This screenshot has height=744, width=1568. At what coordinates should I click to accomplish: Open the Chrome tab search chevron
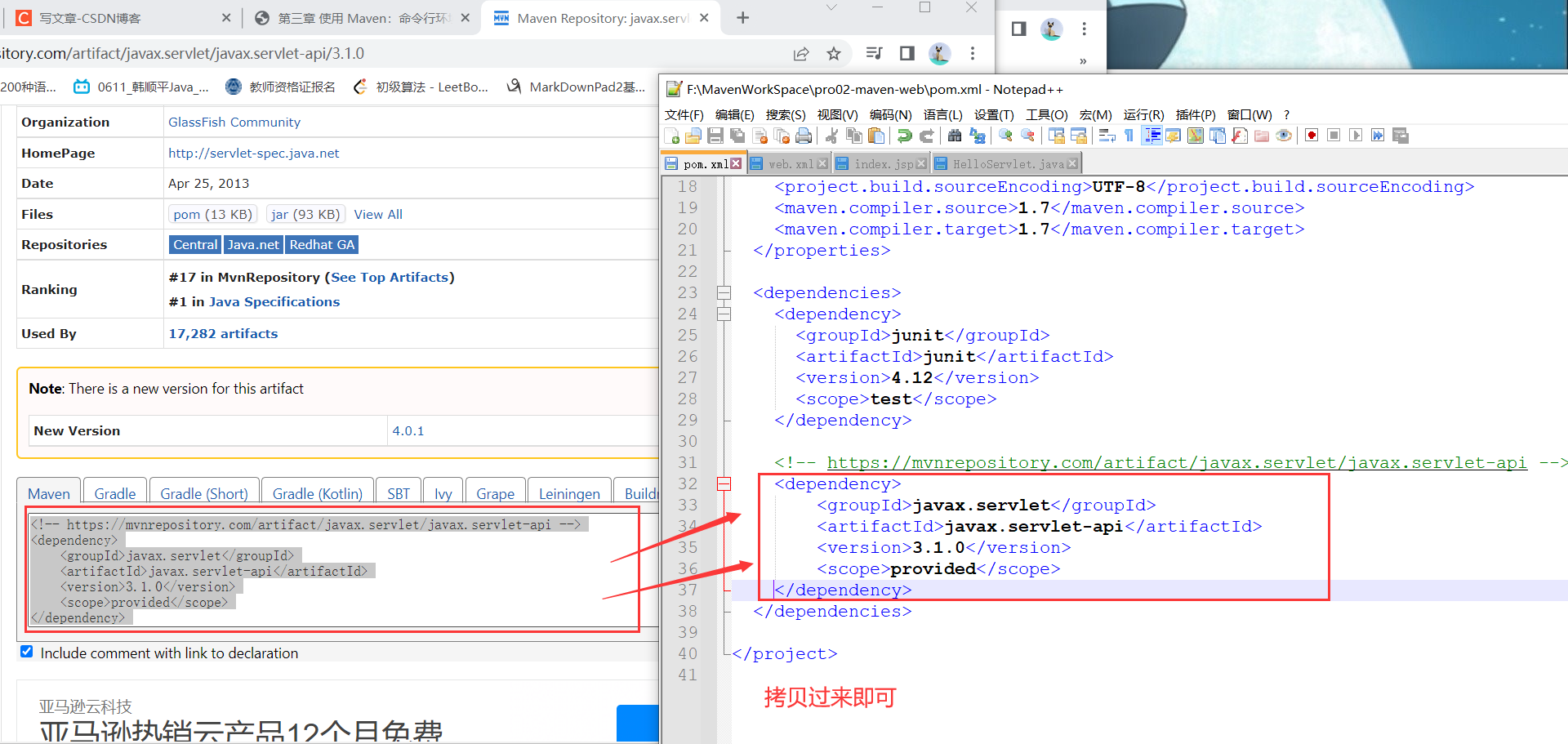tap(831, 7)
